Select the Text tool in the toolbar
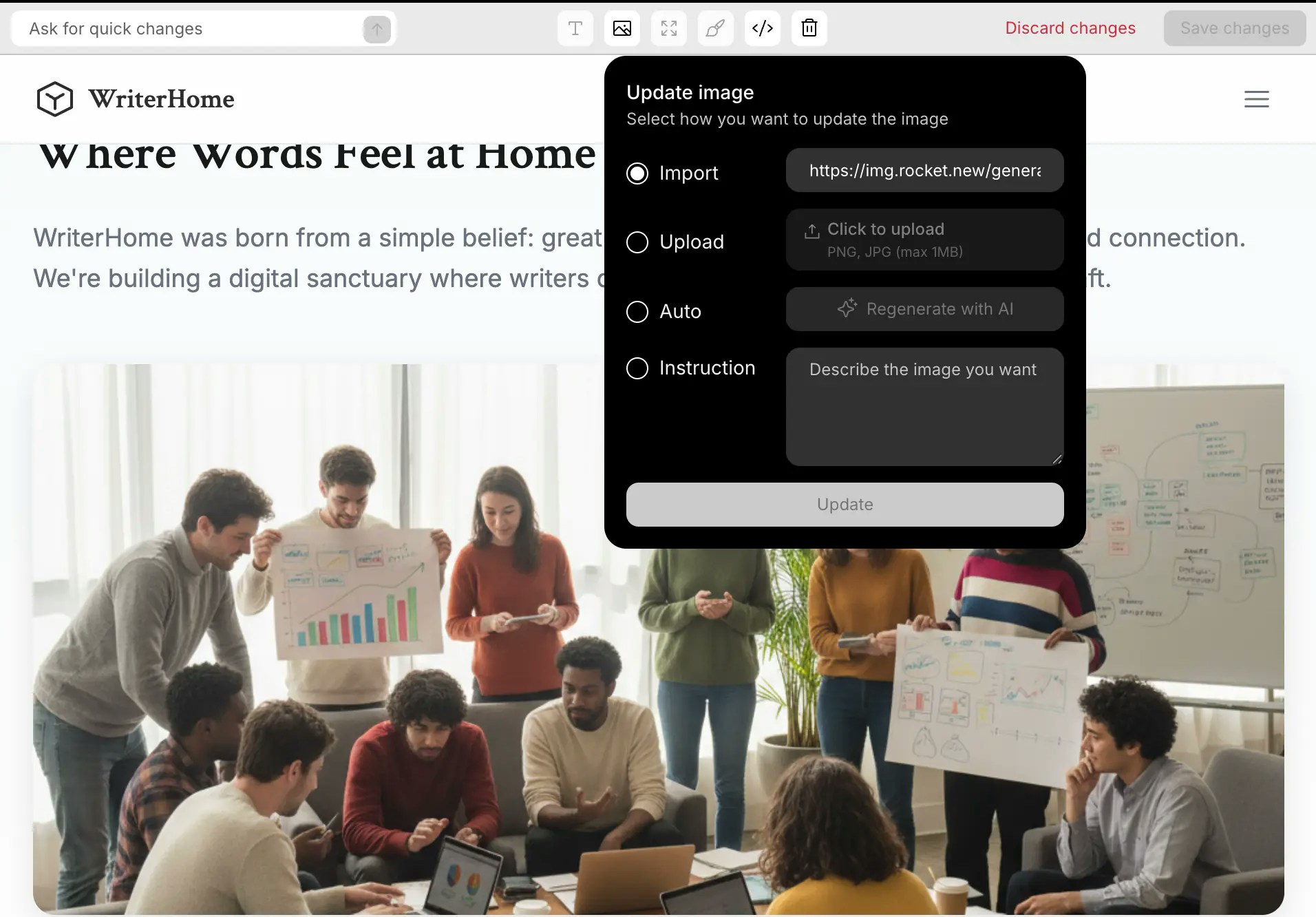The width and height of the screenshot is (1316, 917). [574, 28]
